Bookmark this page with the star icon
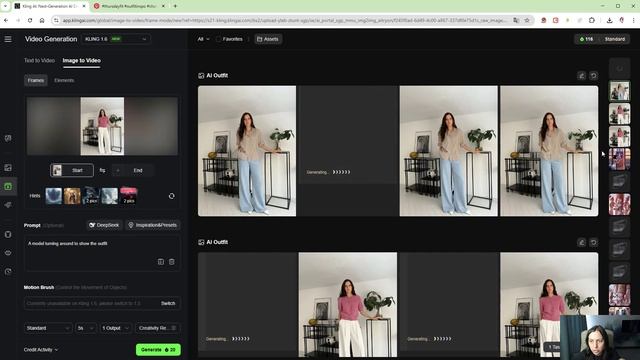The width and height of the screenshot is (640, 360). [527, 20]
